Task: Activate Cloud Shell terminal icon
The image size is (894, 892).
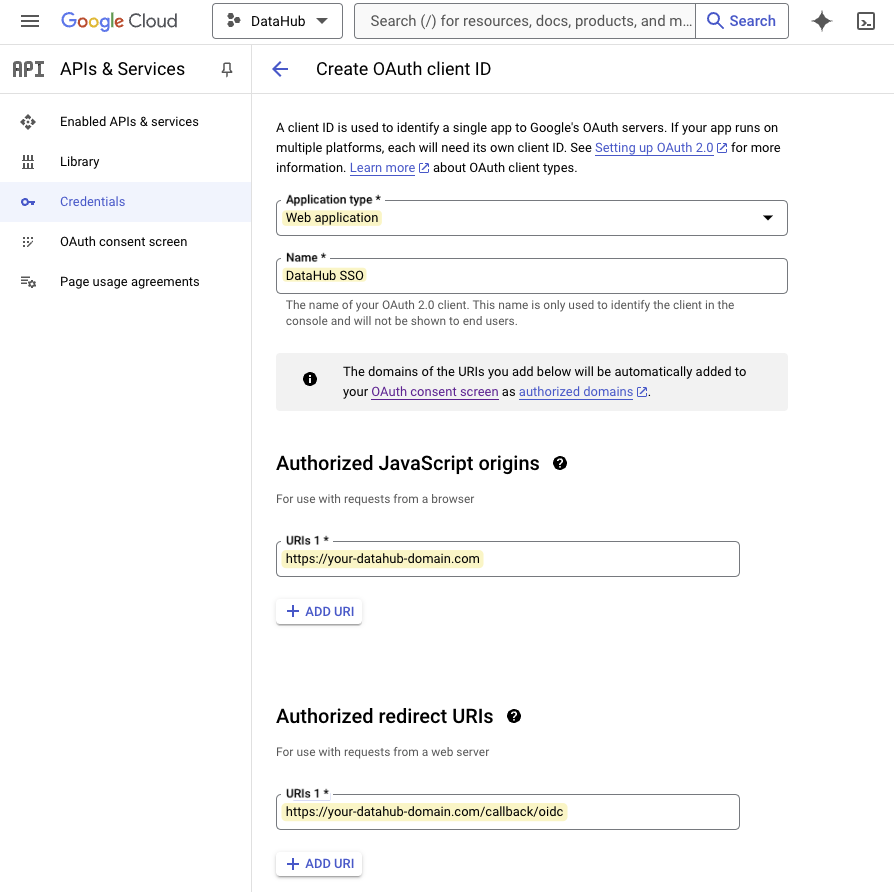Action: pyautogui.click(x=865, y=21)
